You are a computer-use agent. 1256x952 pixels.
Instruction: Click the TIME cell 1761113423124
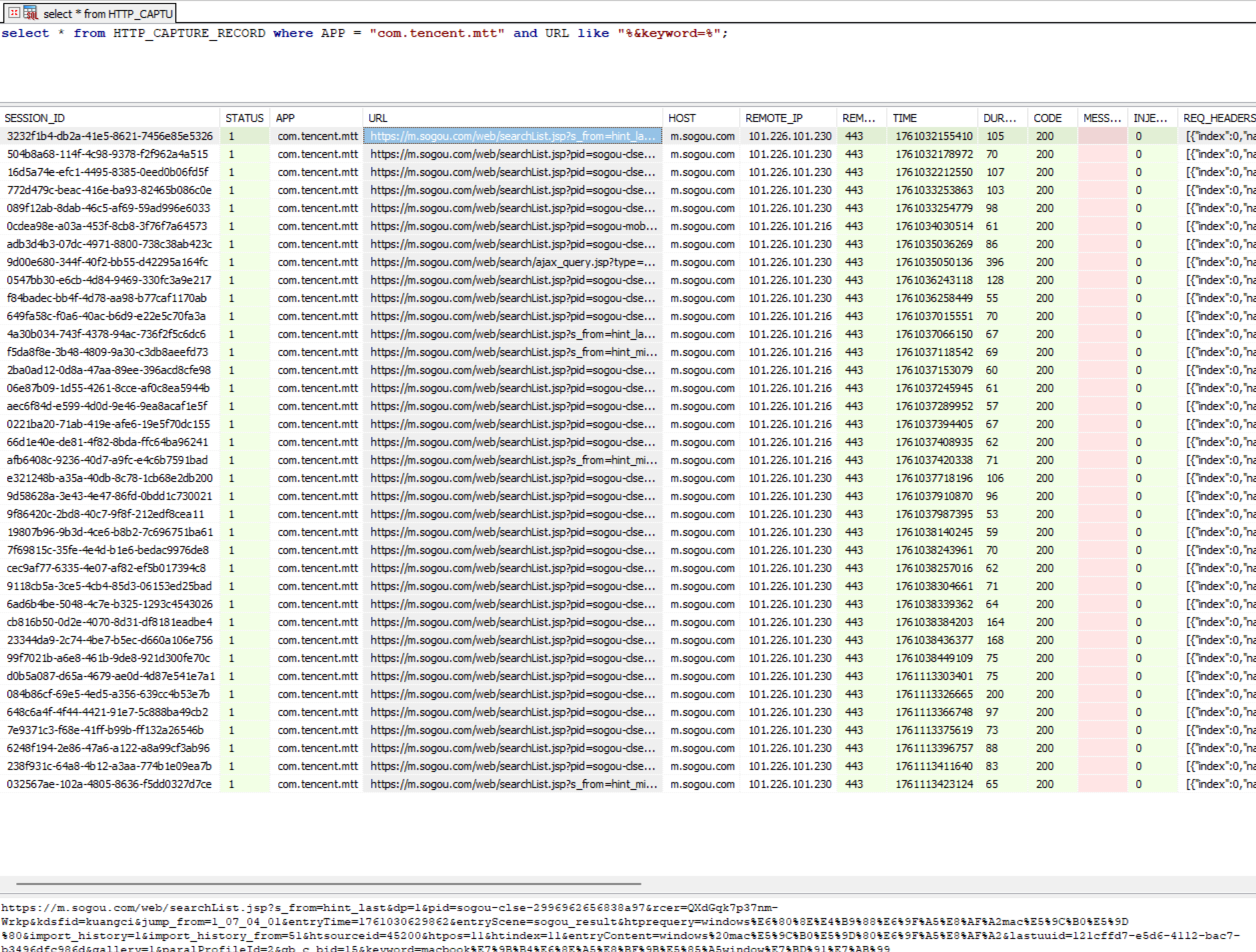tap(933, 784)
